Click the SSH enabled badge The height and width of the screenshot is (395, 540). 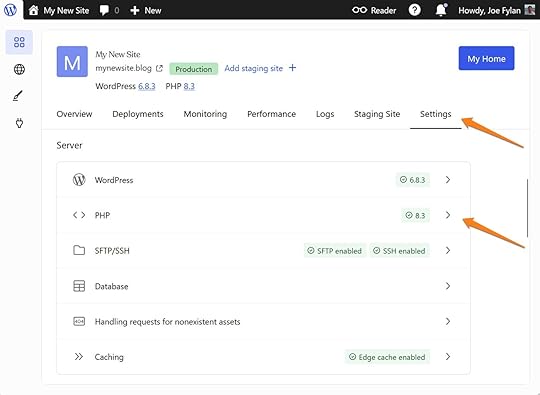click(x=399, y=251)
